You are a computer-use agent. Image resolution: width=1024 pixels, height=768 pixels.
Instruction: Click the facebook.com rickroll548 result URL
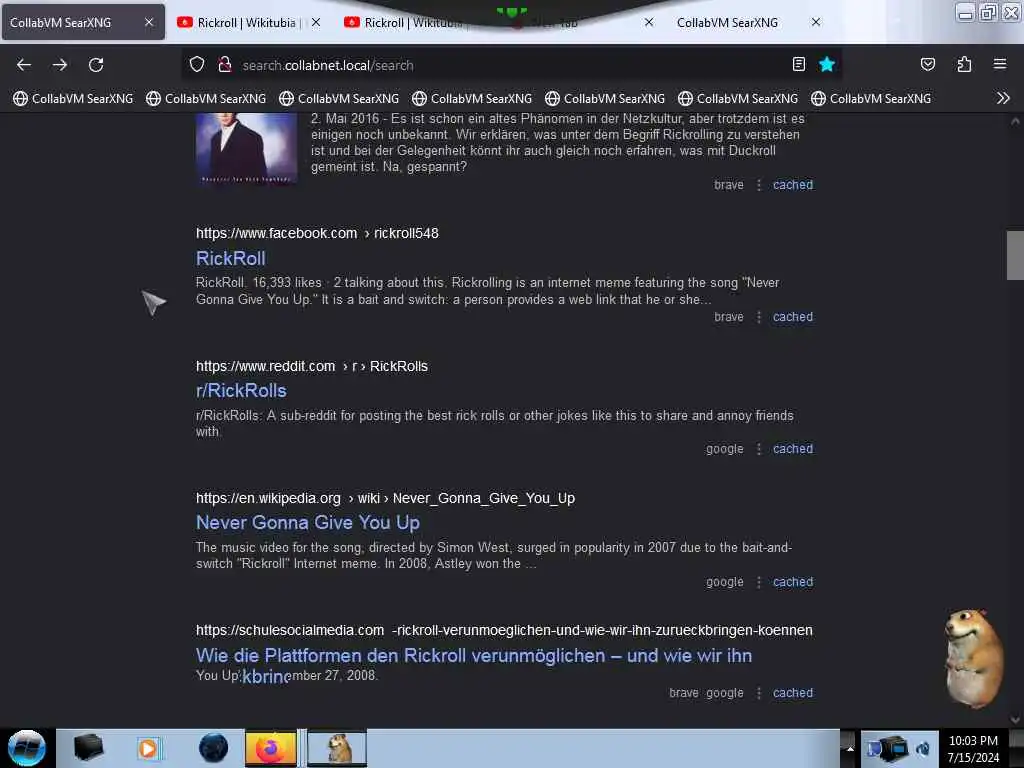(x=317, y=233)
